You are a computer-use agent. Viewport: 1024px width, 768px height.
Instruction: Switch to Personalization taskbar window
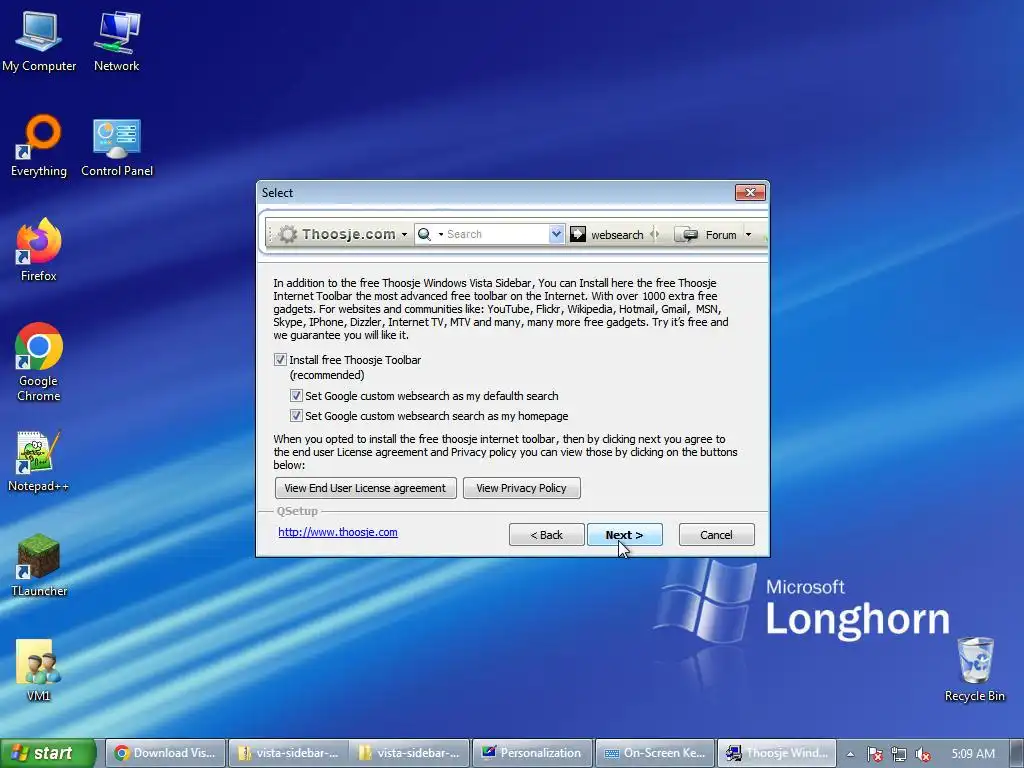click(x=532, y=754)
